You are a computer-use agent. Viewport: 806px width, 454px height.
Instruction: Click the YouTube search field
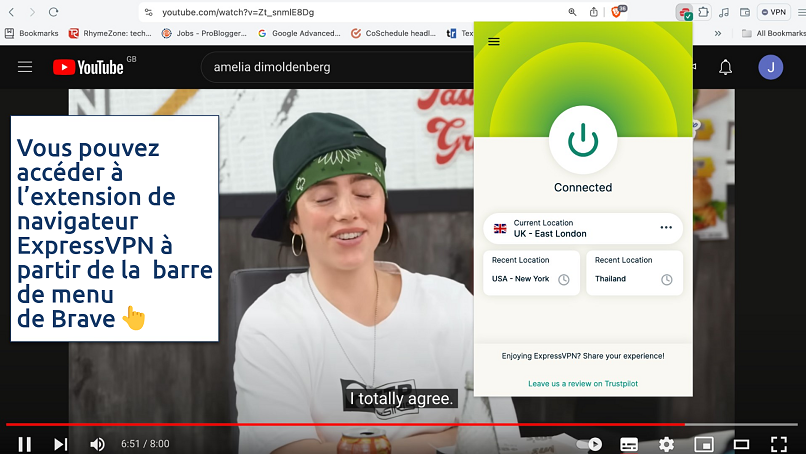(x=330, y=67)
